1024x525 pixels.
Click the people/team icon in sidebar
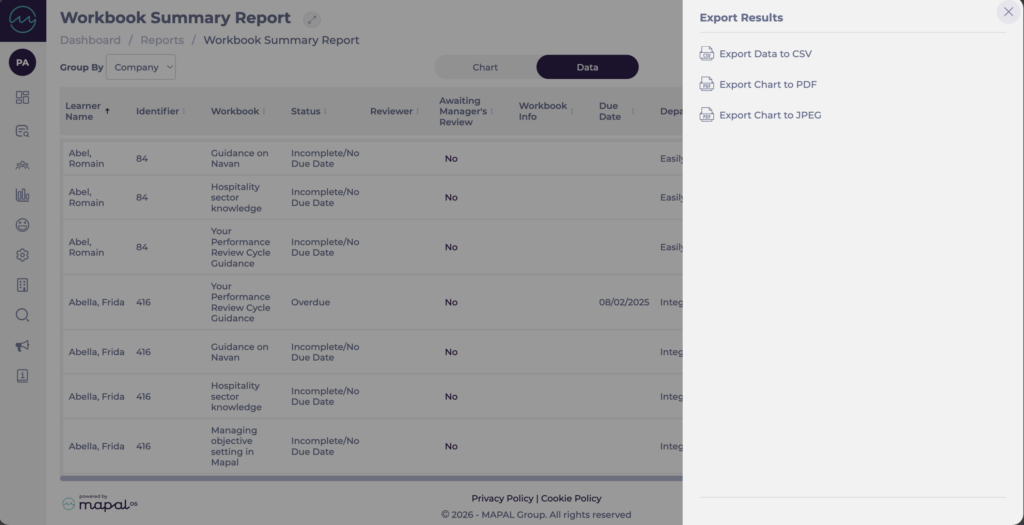point(22,164)
